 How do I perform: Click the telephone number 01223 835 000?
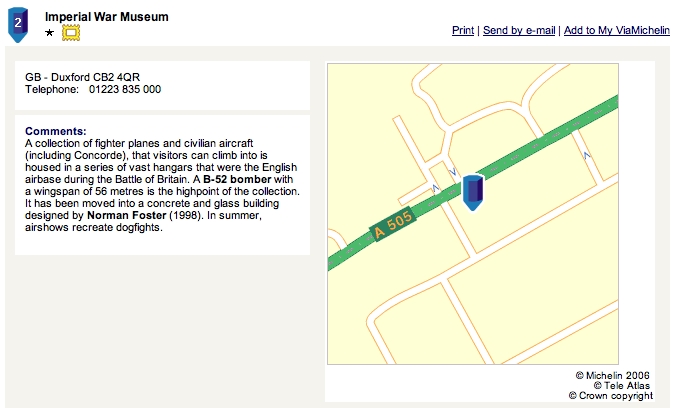(125, 89)
